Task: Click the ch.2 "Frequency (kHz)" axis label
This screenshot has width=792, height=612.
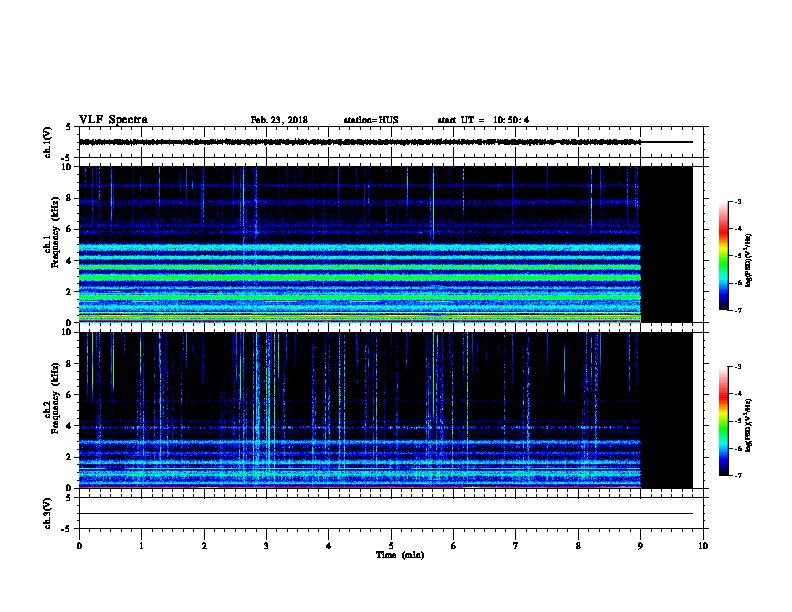Action: [55, 398]
